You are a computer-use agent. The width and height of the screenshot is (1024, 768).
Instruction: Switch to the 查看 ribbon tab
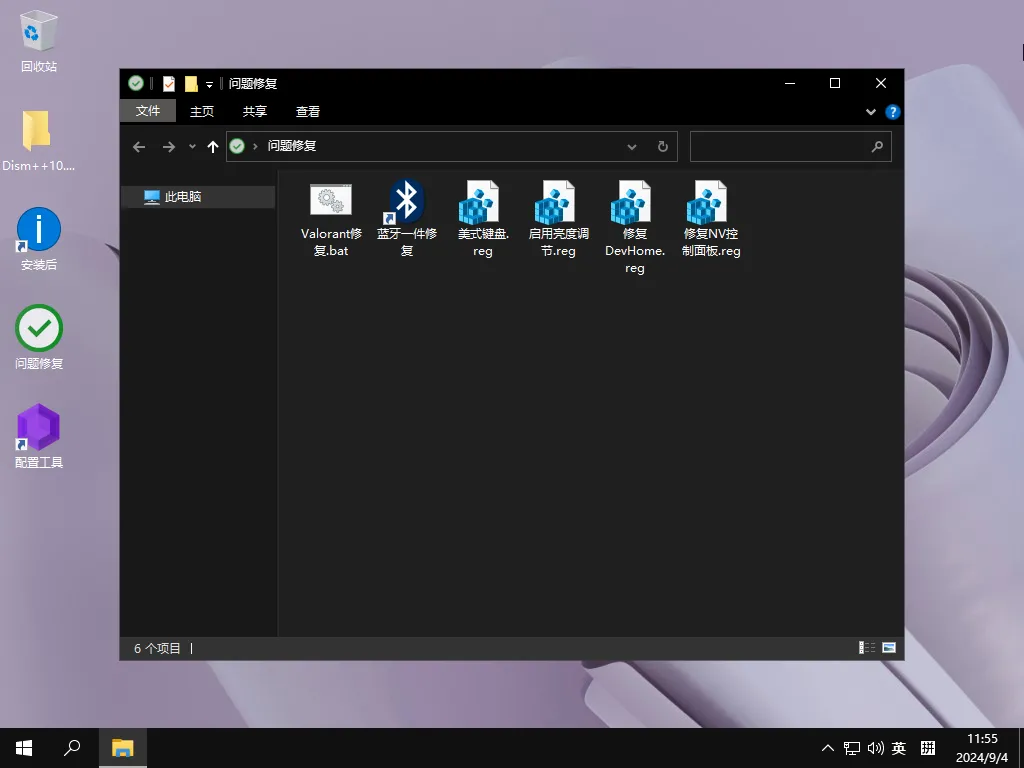pos(307,111)
